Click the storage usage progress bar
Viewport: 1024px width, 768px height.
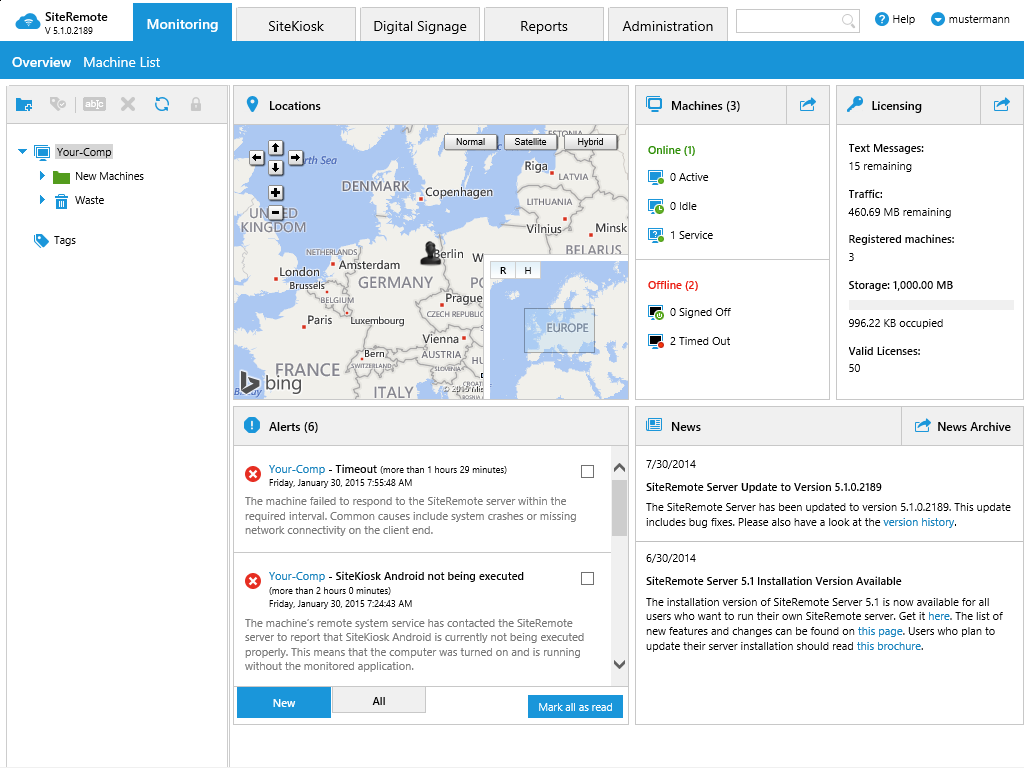click(931, 305)
